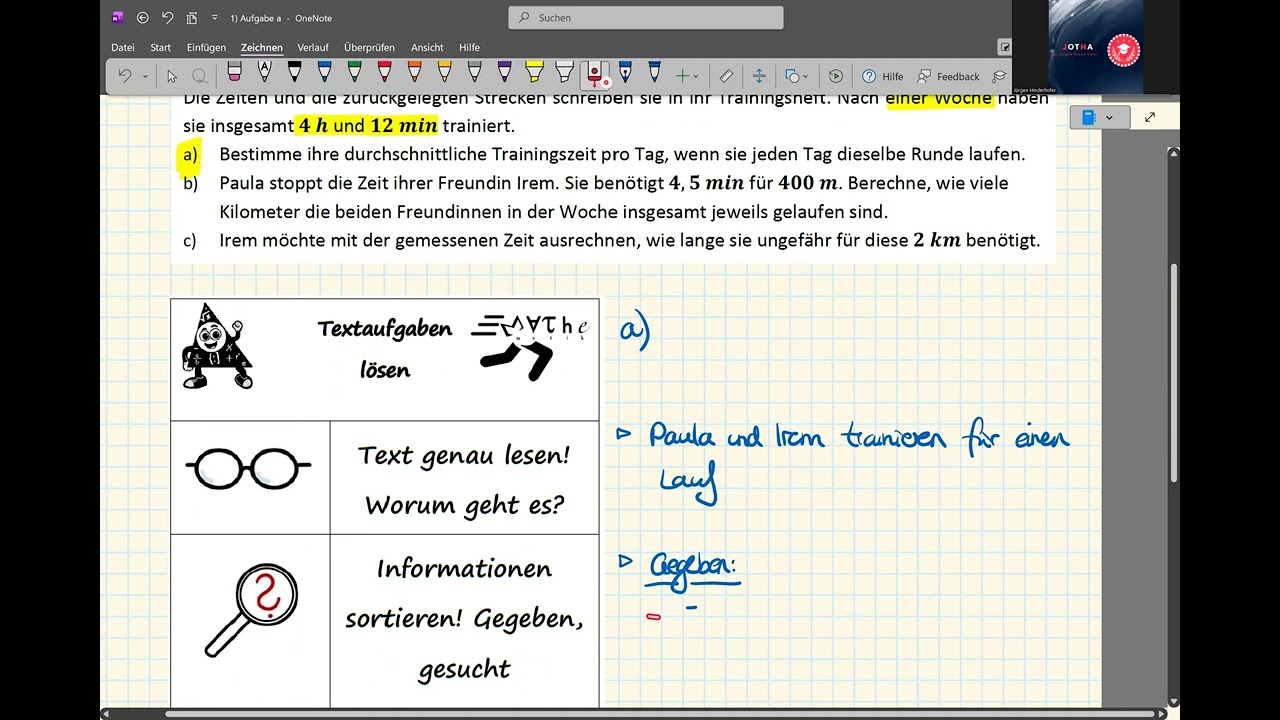Click the highlighted 'a)' task label
Image resolution: width=1280 pixels, height=720 pixels.
coord(189,155)
